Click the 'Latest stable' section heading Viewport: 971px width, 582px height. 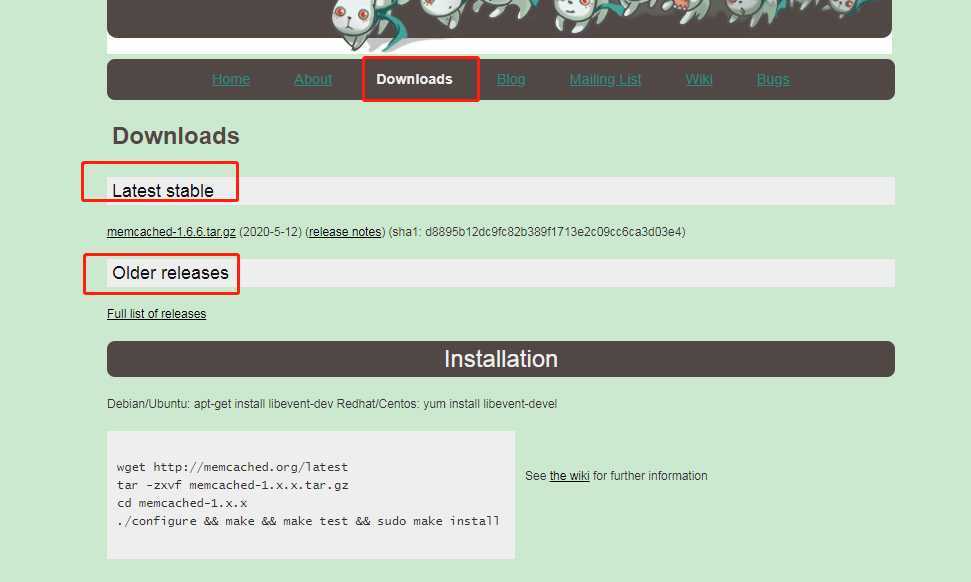[x=163, y=191]
